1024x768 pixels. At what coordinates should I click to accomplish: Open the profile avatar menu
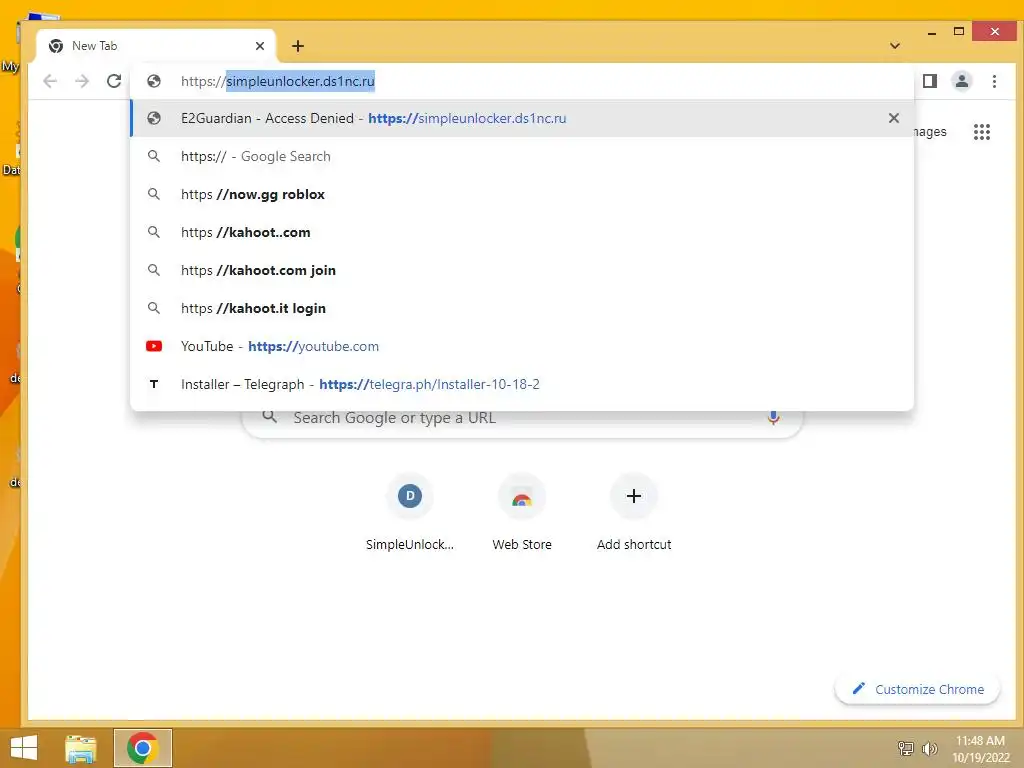pos(961,81)
